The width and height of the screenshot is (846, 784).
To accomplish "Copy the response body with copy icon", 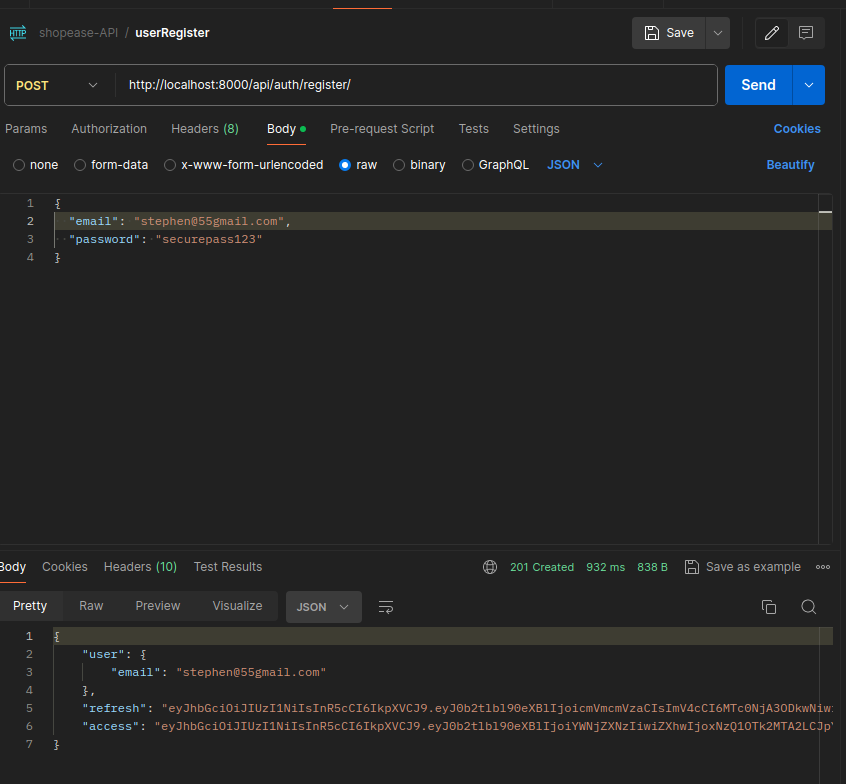I will [x=769, y=607].
